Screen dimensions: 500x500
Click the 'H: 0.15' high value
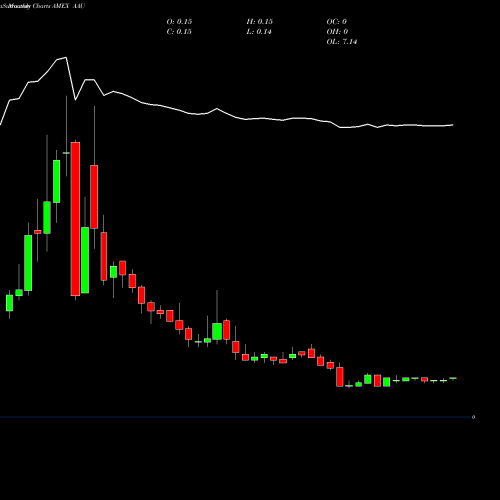click(x=260, y=22)
